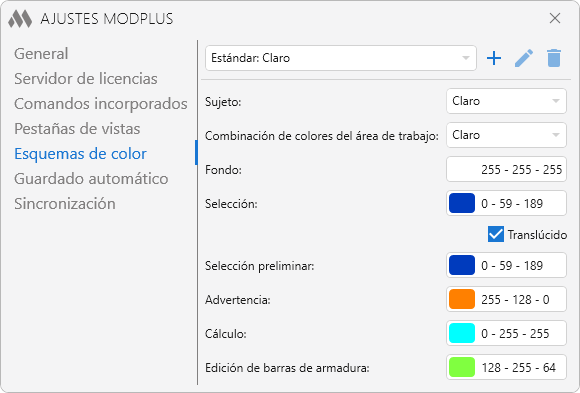Toggle the Translúcido checkbox
The height and width of the screenshot is (393, 580).
[x=496, y=234]
